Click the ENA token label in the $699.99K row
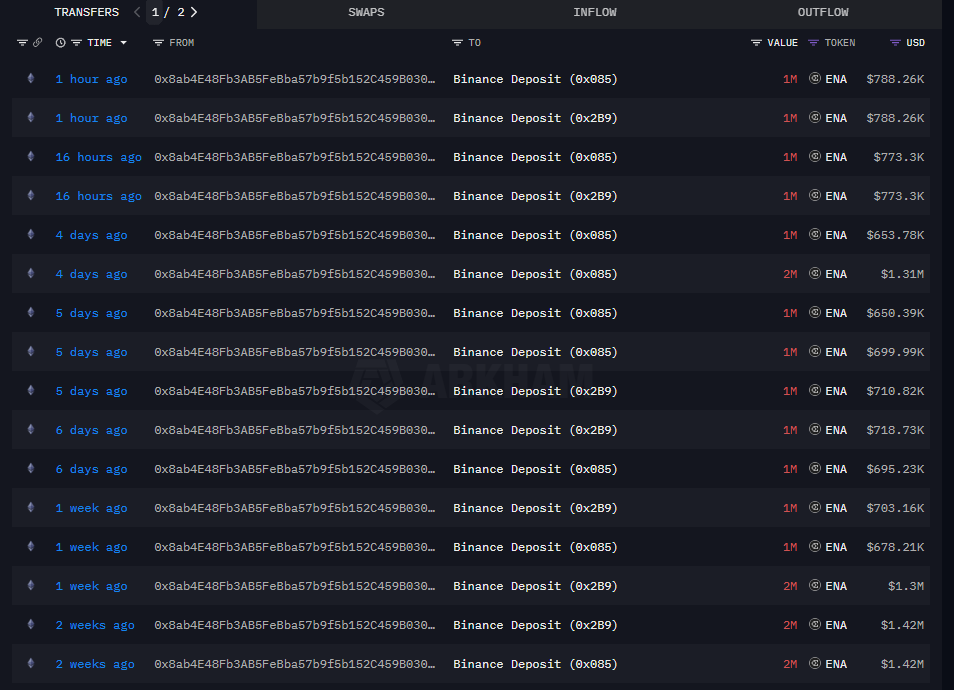The image size is (954, 690). (836, 352)
